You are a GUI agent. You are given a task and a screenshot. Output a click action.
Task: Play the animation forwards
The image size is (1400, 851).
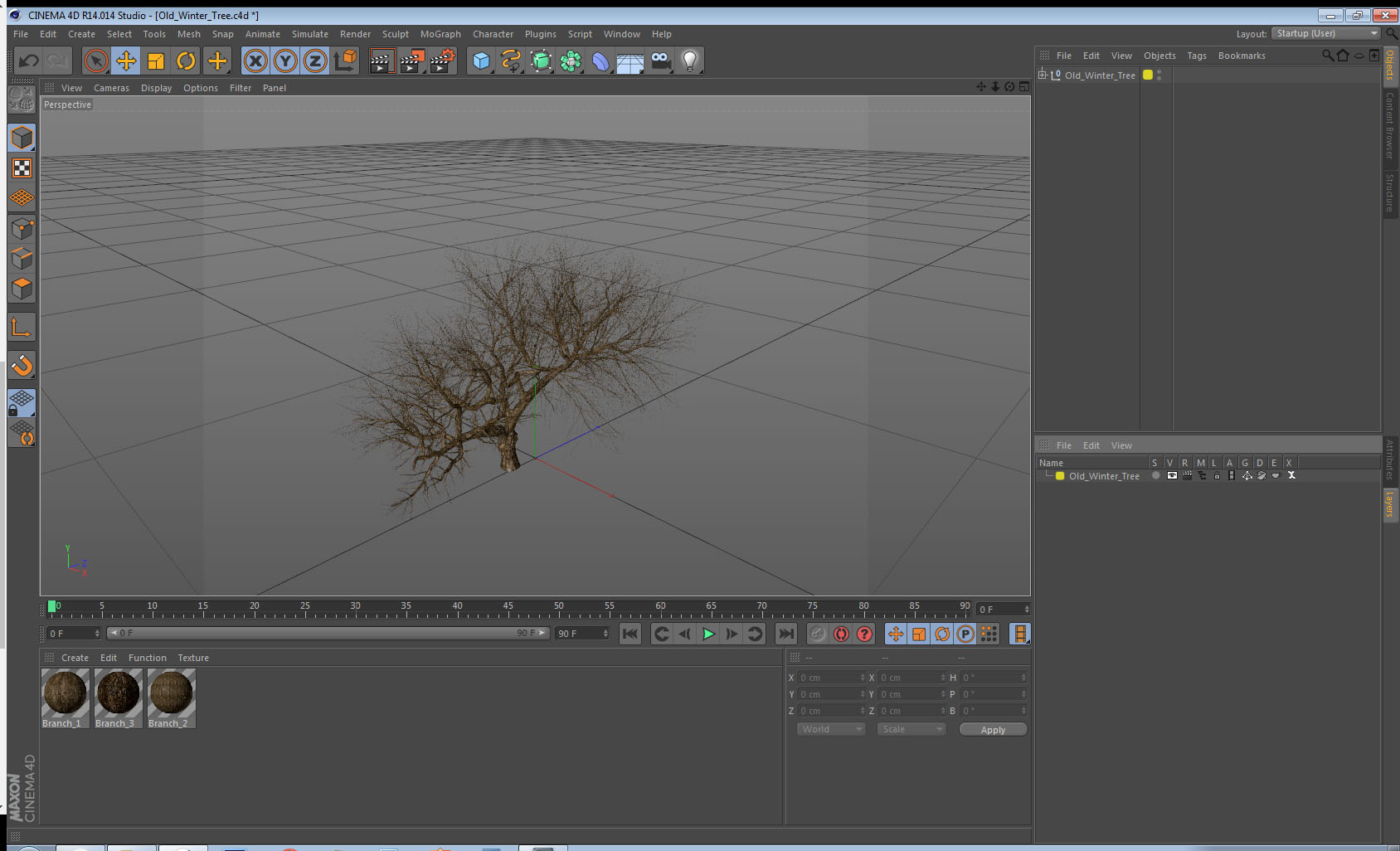(708, 635)
